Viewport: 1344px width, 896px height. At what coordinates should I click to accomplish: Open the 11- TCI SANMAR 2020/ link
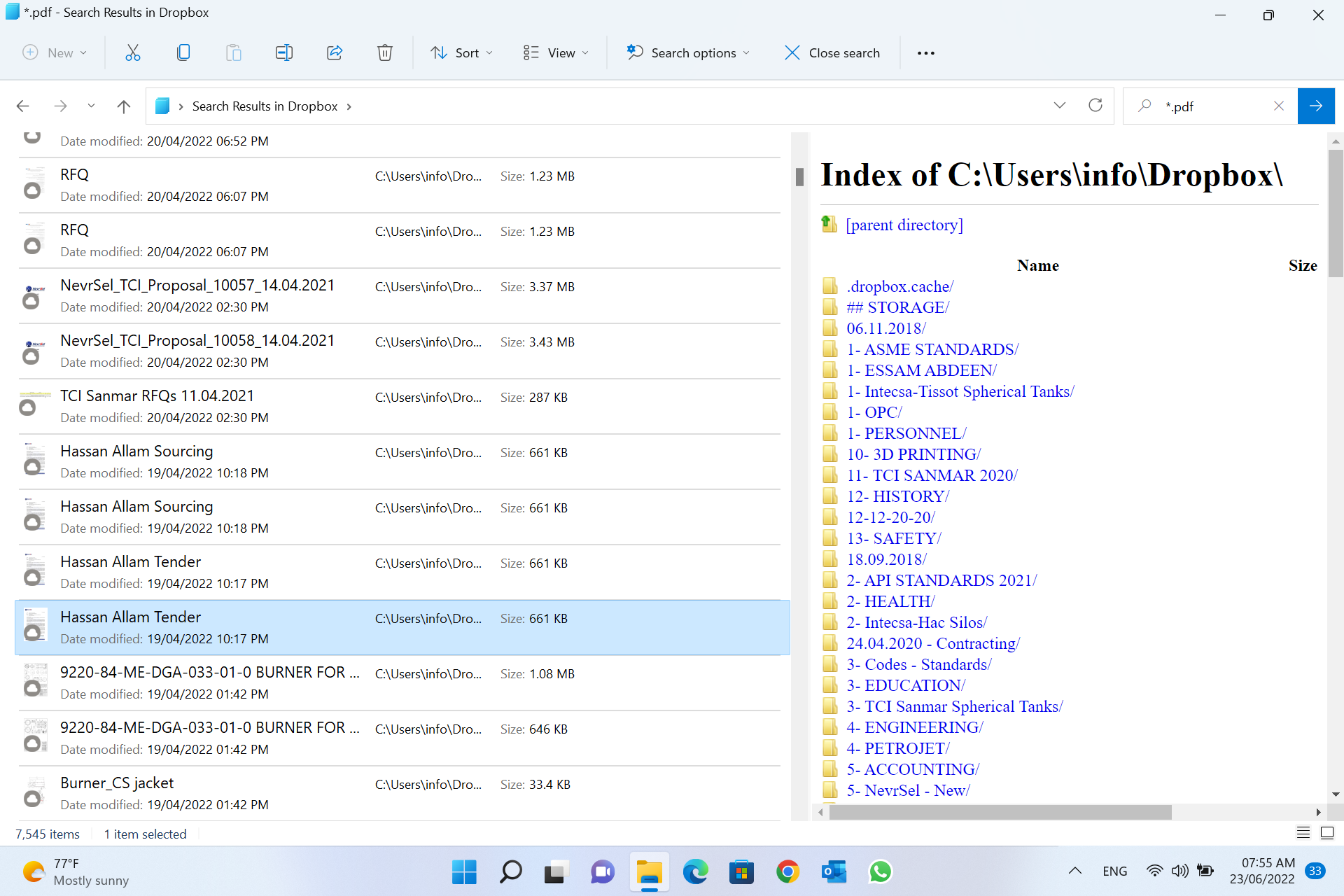point(932,475)
